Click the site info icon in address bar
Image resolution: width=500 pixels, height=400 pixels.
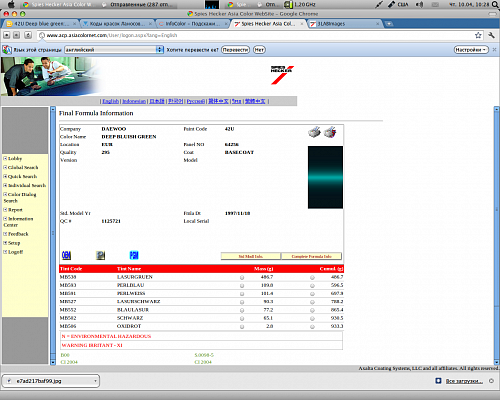[x=42, y=35]
